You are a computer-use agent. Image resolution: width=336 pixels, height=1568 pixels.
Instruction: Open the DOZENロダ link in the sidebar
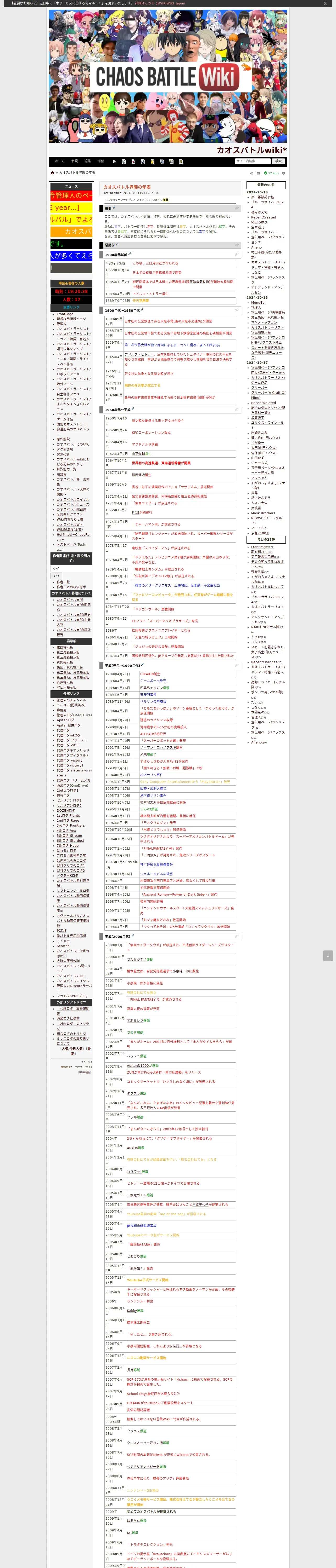point(66,810)
